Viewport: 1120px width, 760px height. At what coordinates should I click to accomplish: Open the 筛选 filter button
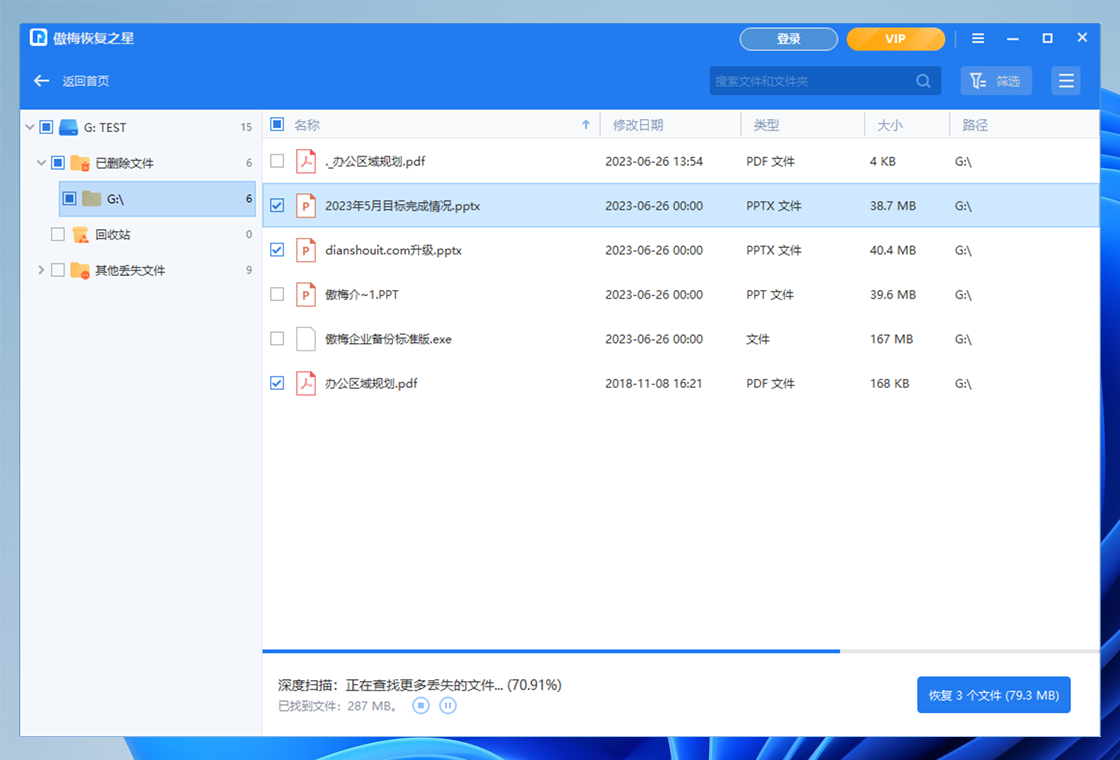996,81
